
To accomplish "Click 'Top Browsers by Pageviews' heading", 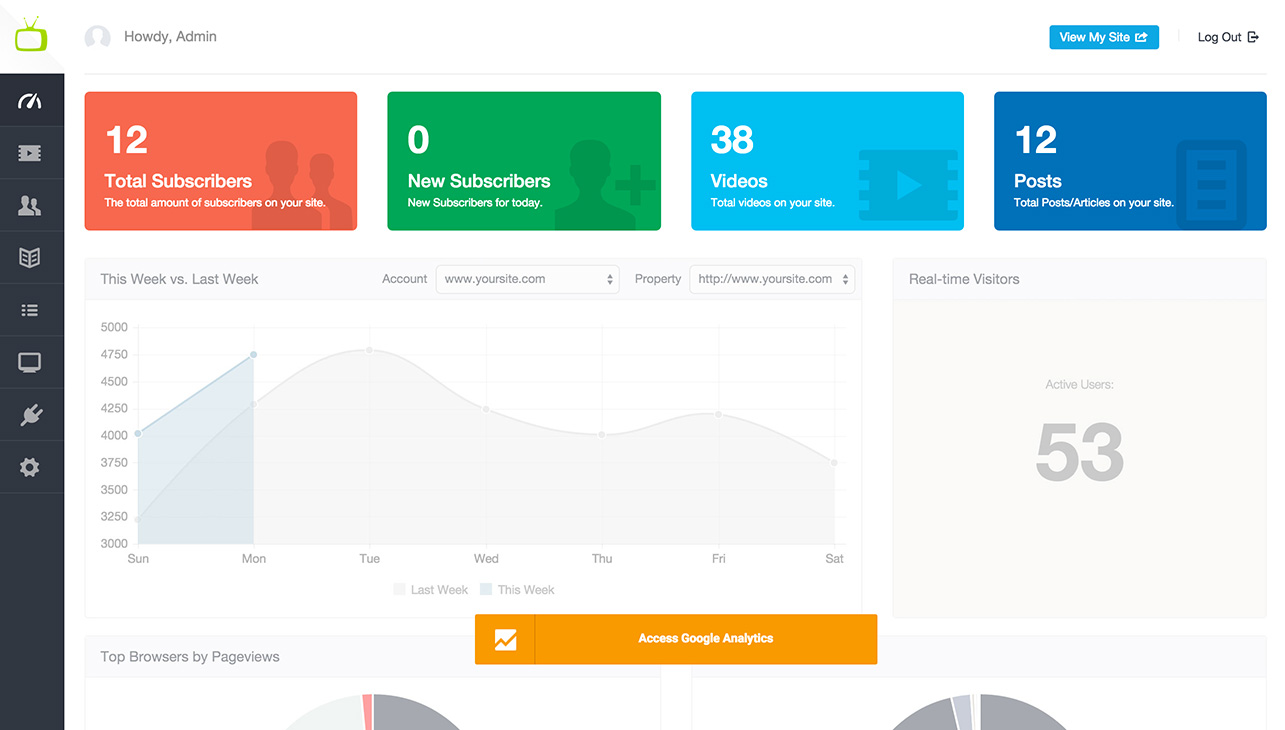I will click(x=190, y=657).
